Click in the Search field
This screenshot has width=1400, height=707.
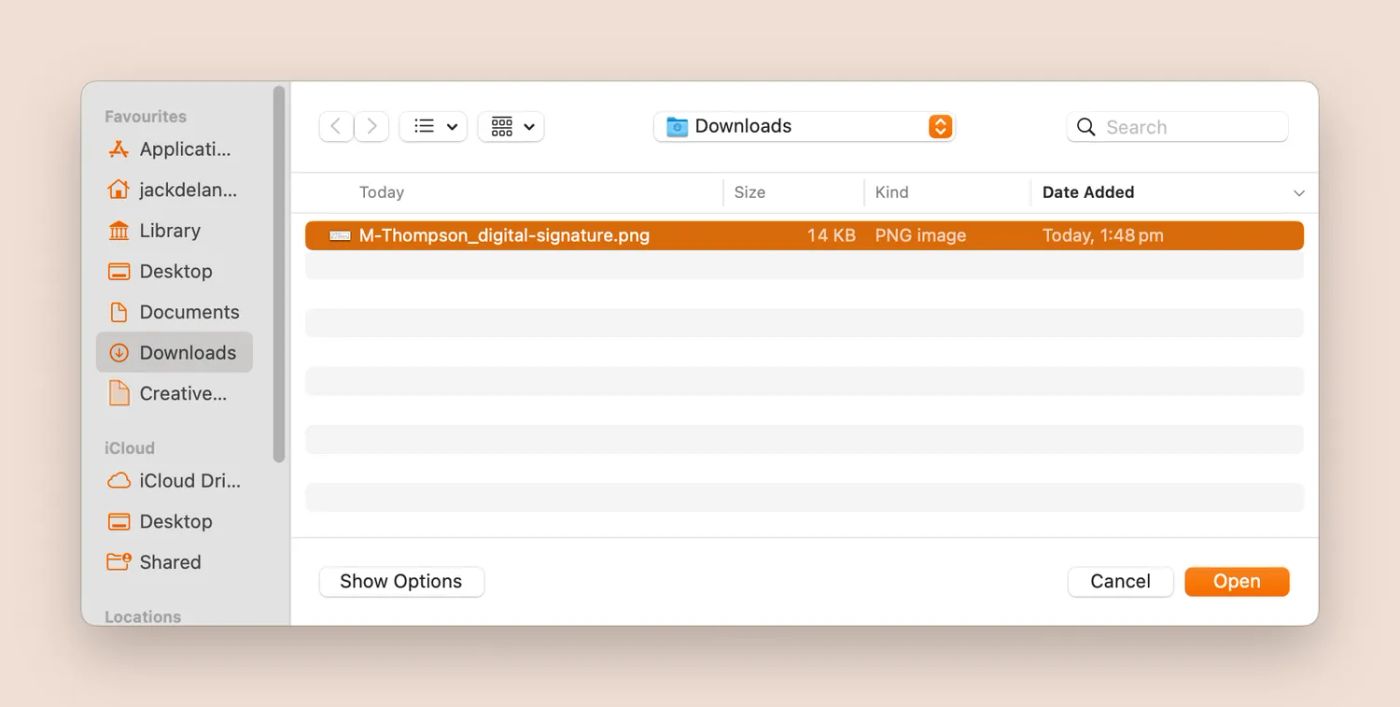[x=1180, y=127]
